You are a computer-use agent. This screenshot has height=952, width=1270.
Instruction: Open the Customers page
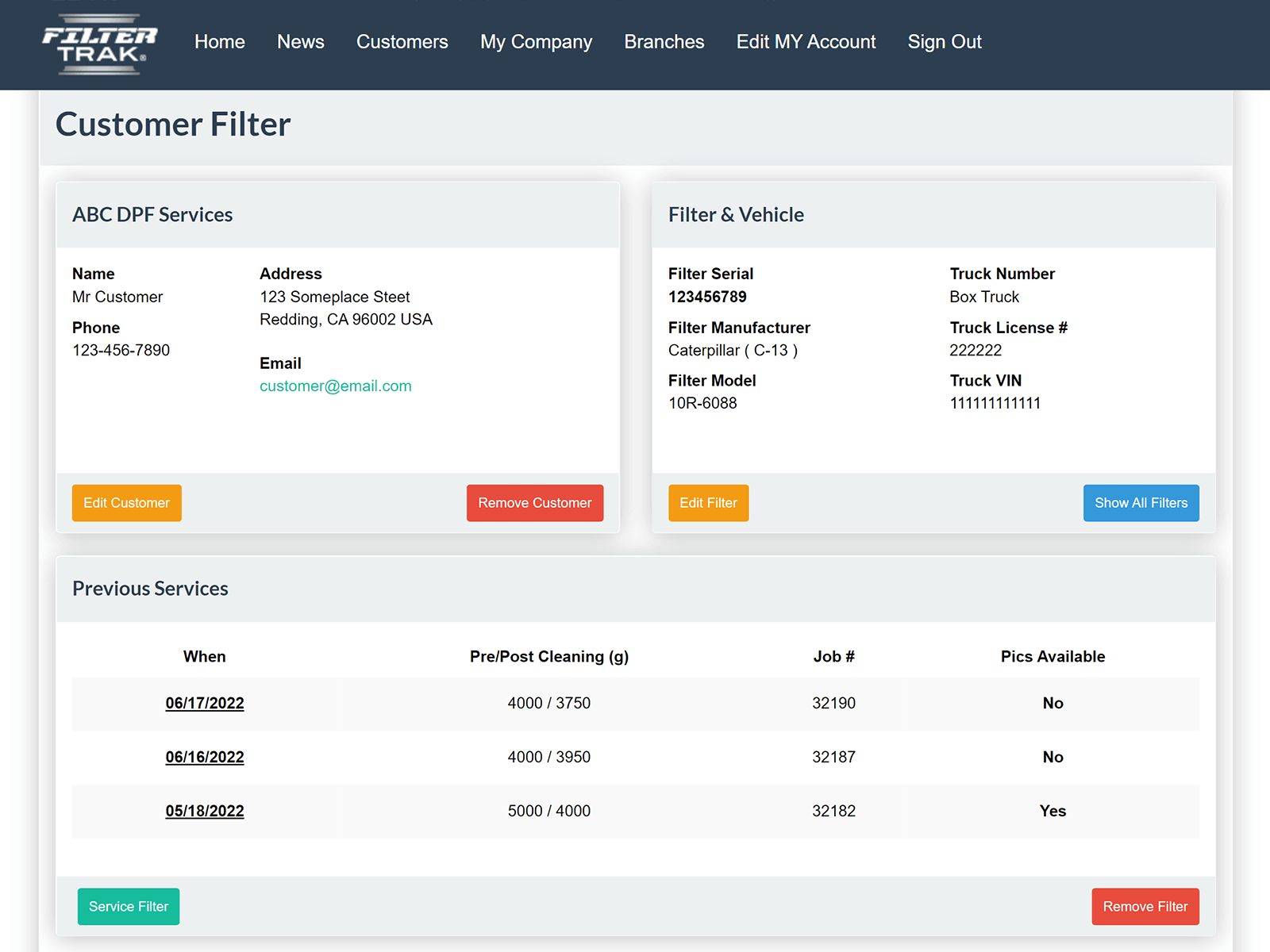pos(402,42)
